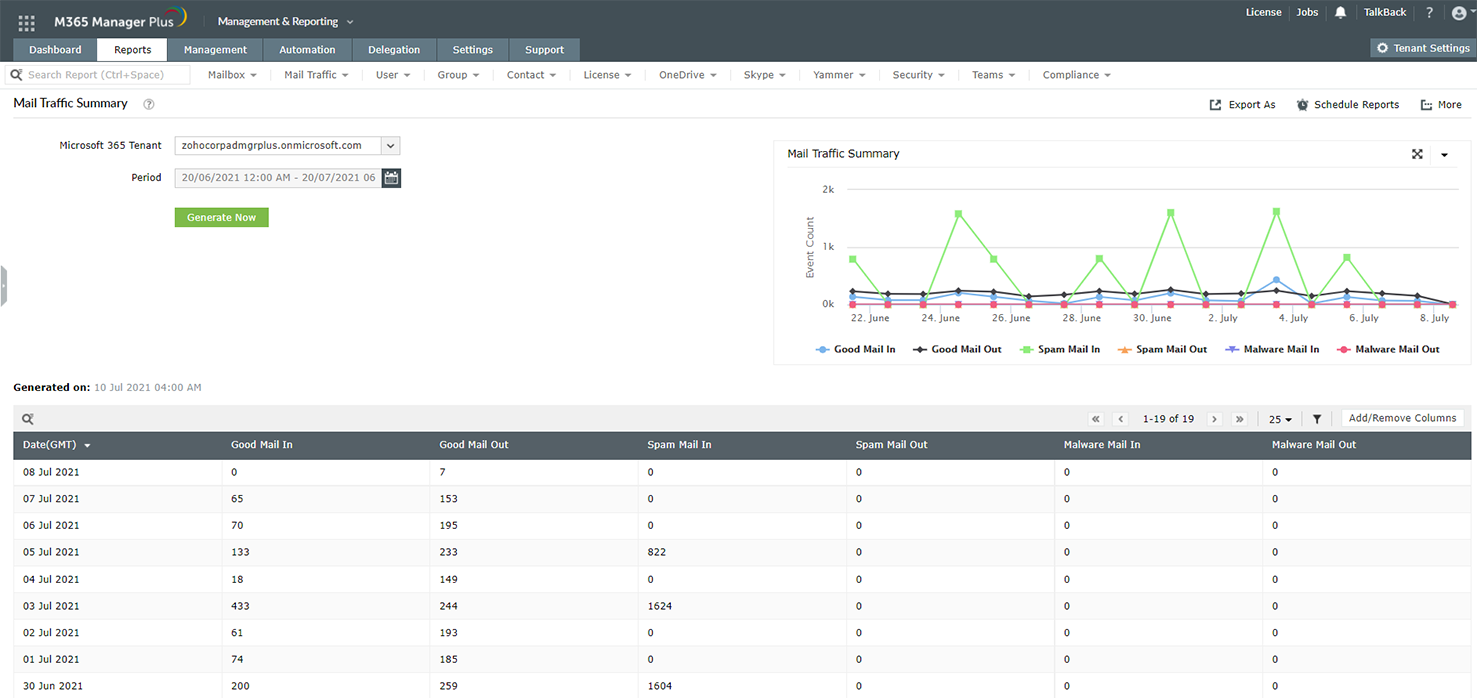1477x698 pixels.
Task: Open Add/Remove Columns
Action: [1402, 418]
